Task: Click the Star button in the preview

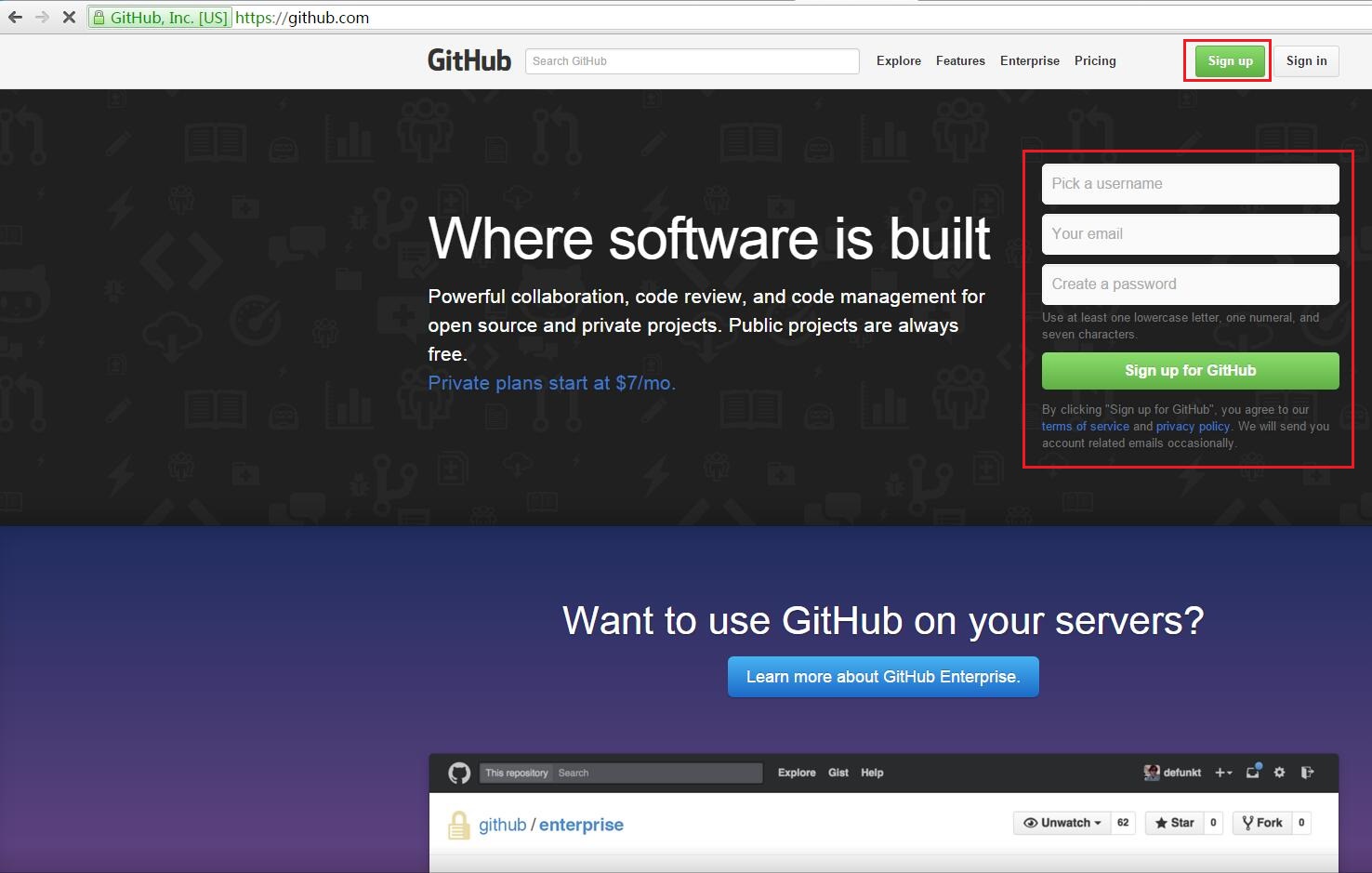Action: (1175, 823)
